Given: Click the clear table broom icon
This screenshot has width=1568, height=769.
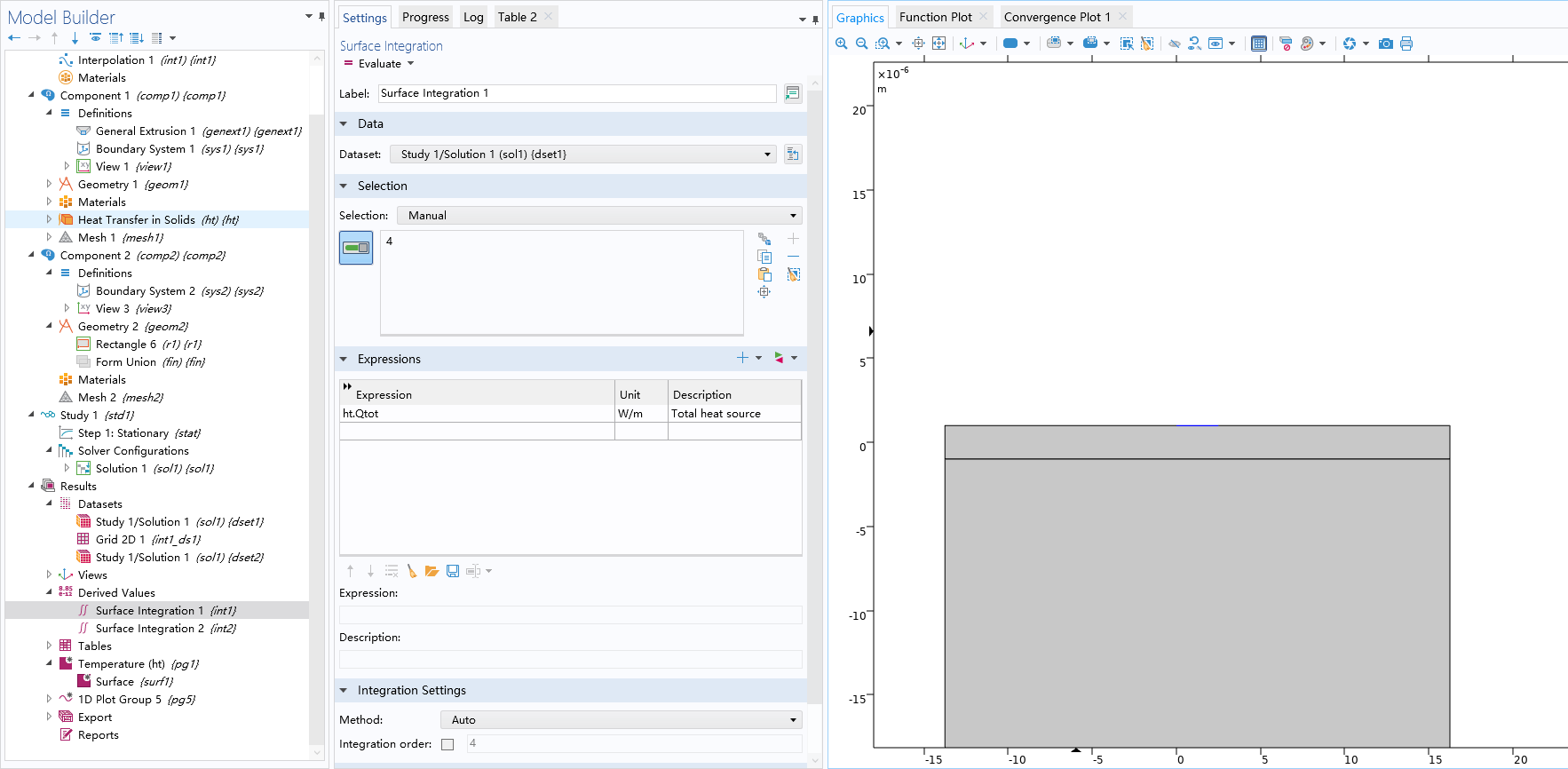Looking at the screenshot, I should tap(412, 571).
